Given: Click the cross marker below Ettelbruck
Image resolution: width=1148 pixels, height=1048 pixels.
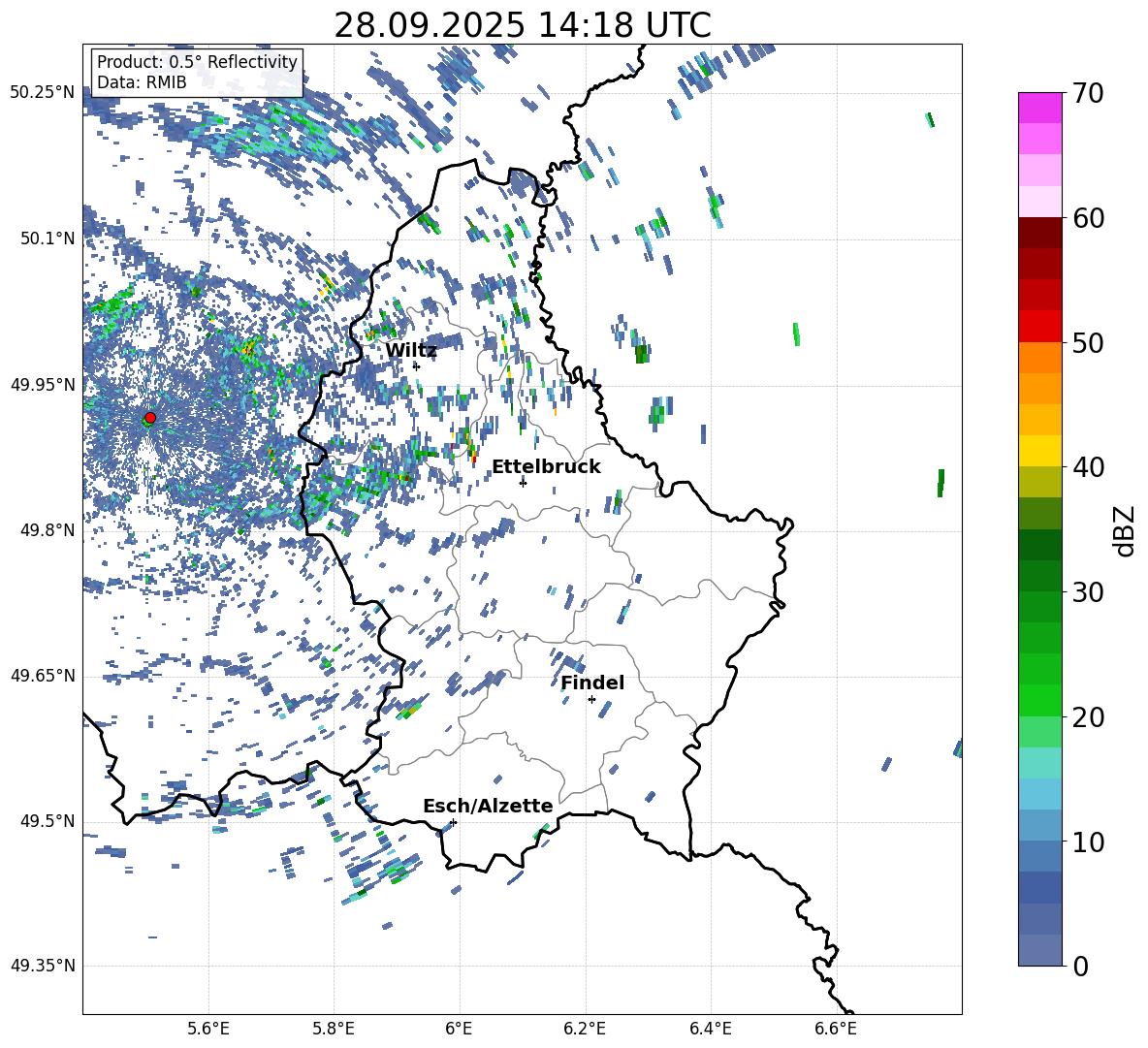Looking at the screenshot, I should point(523,482).
